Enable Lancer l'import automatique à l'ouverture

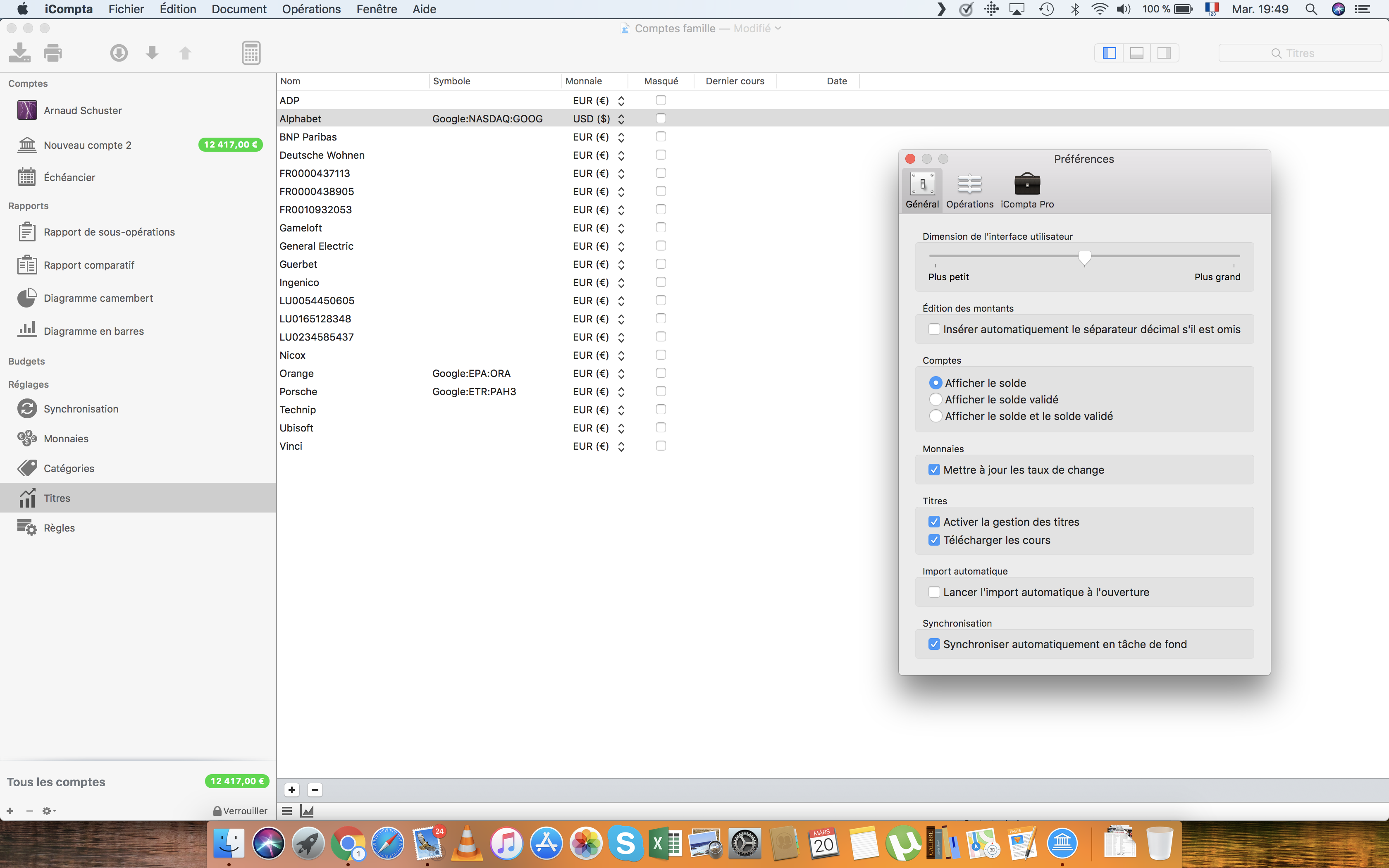[934, 592]
